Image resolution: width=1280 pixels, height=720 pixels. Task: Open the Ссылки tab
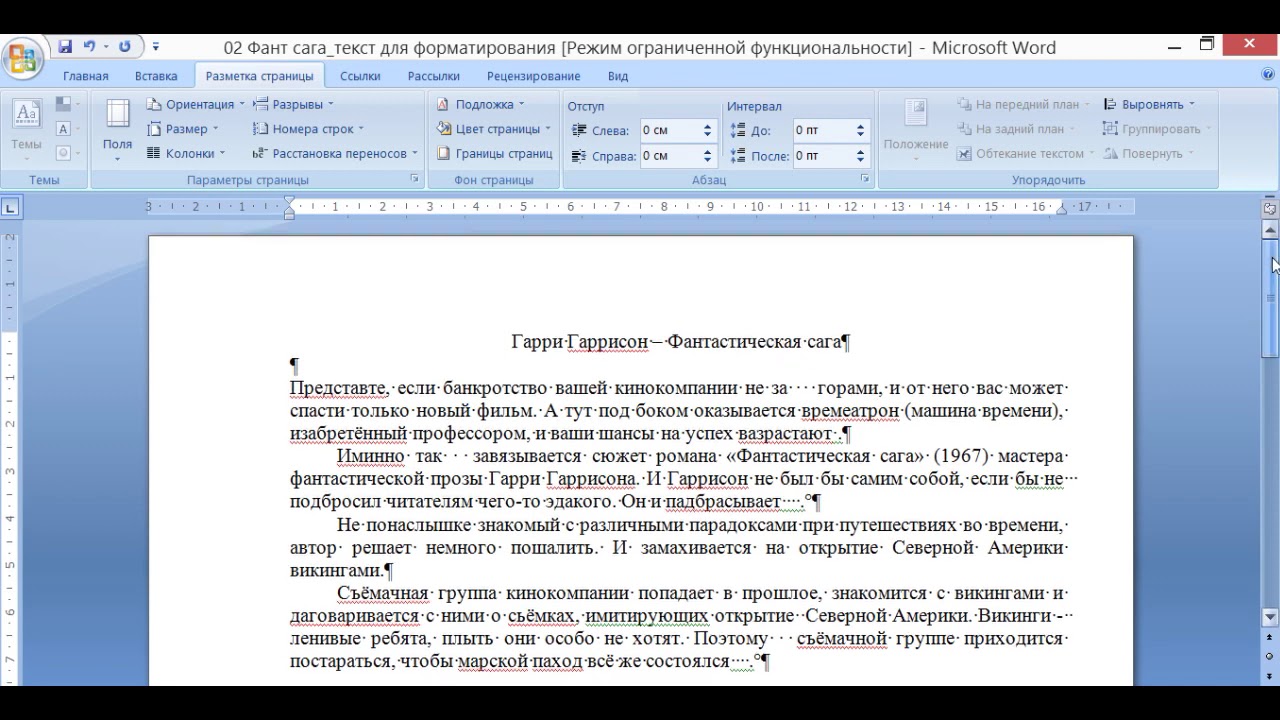click(x=360, y=76)
